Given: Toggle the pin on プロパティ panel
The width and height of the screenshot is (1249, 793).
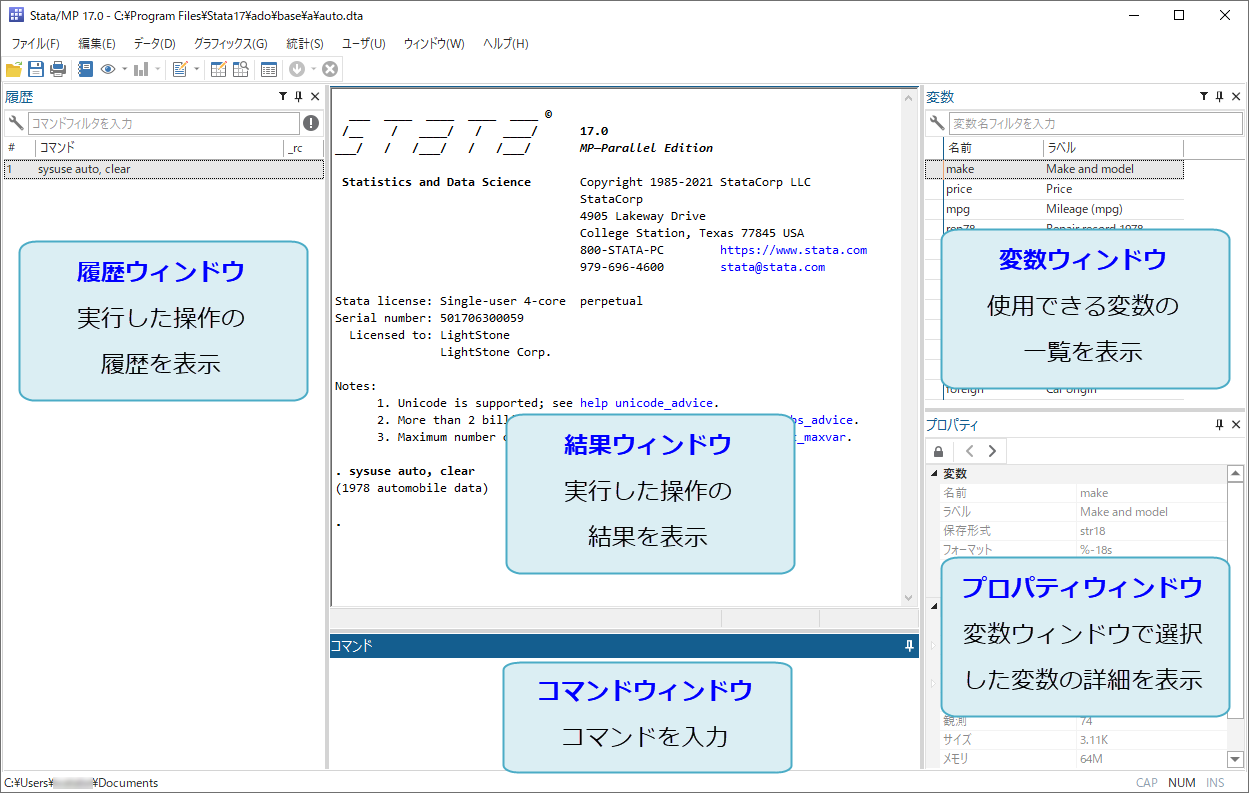Looking at the screenshot, I should pos(1219,425).
